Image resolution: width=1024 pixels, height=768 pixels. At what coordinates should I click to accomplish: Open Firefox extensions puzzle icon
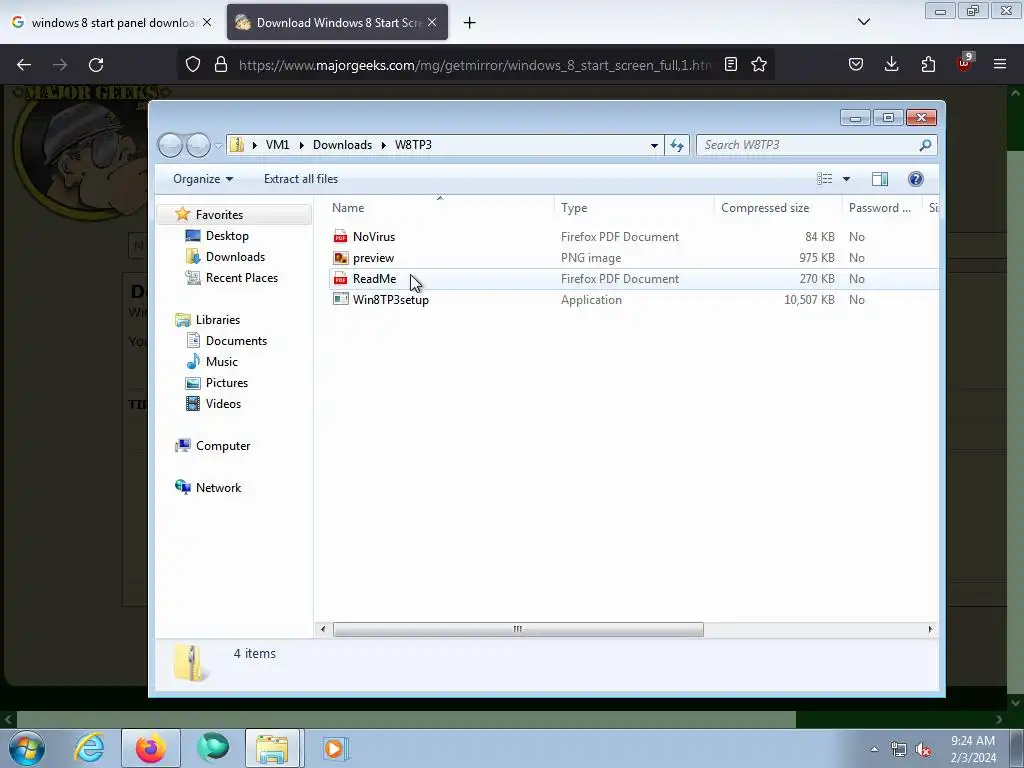[x=928, y=64]
